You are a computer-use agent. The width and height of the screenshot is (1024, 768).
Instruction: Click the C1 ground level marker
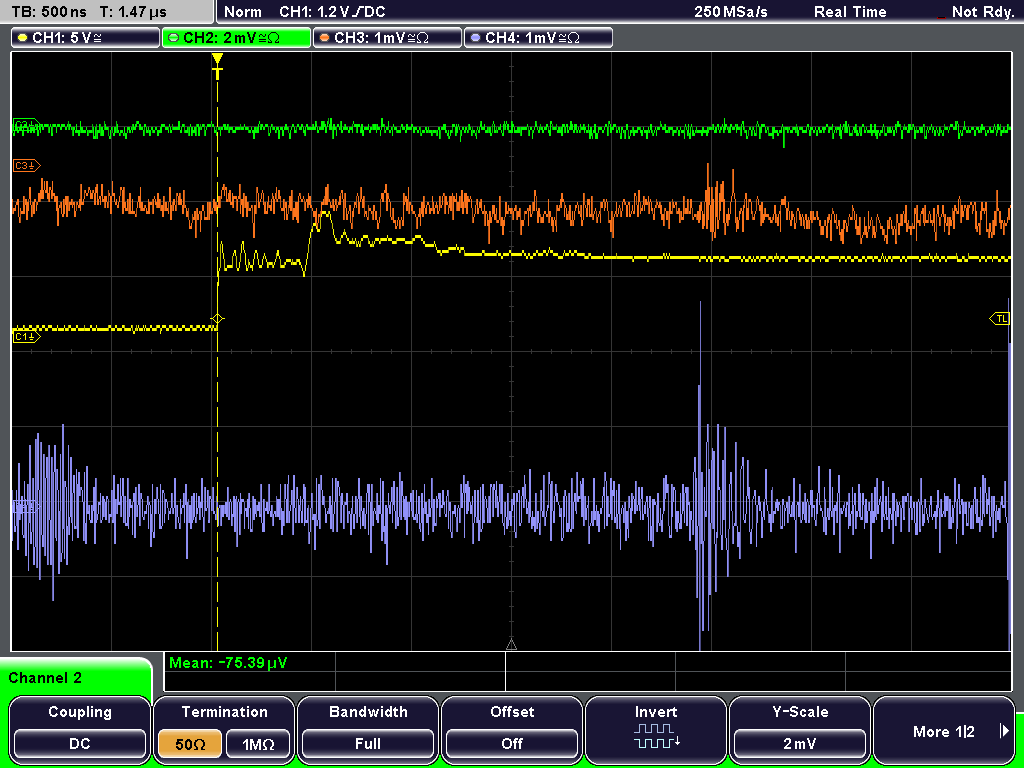coord(27,337)
